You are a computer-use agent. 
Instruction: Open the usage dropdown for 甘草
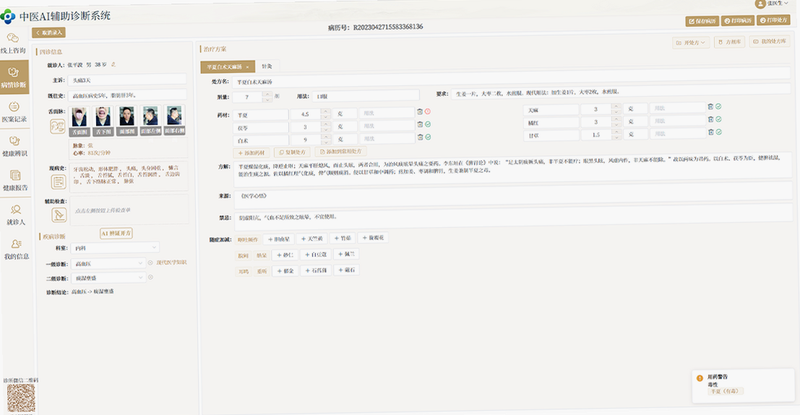click(x=678, y=134)
